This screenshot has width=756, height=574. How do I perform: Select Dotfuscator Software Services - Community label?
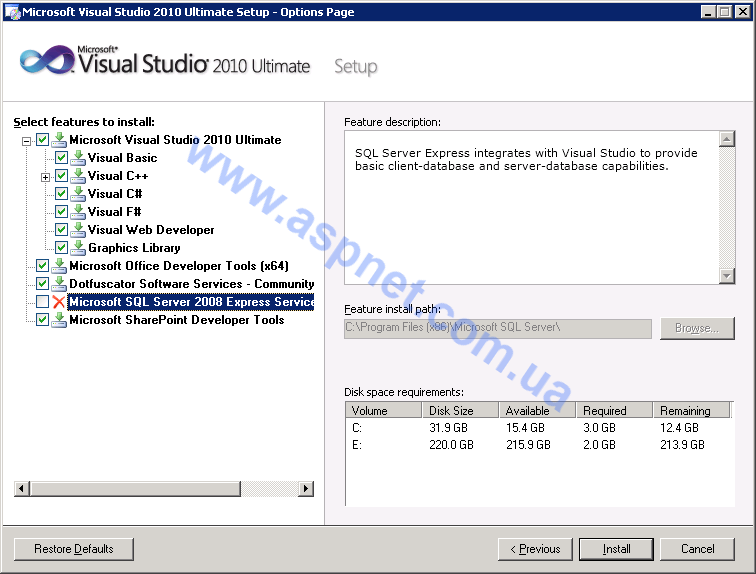(x=191, y=284)
